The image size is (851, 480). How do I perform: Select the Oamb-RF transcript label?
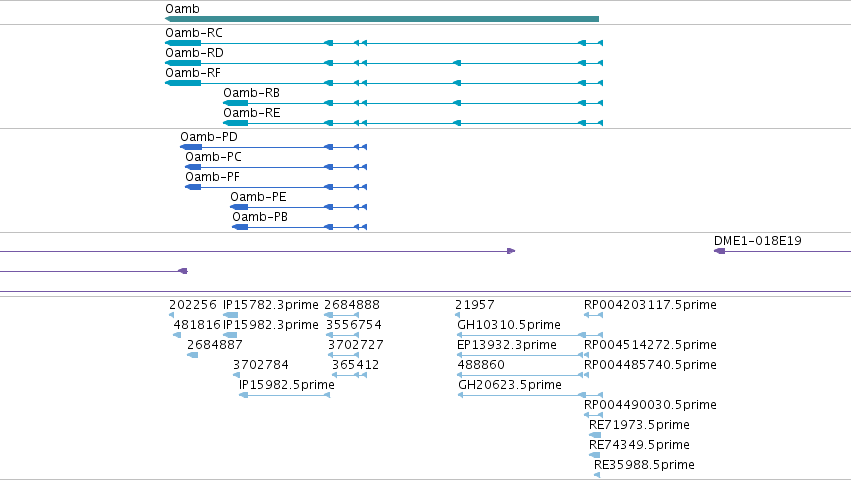pos(193,73)
